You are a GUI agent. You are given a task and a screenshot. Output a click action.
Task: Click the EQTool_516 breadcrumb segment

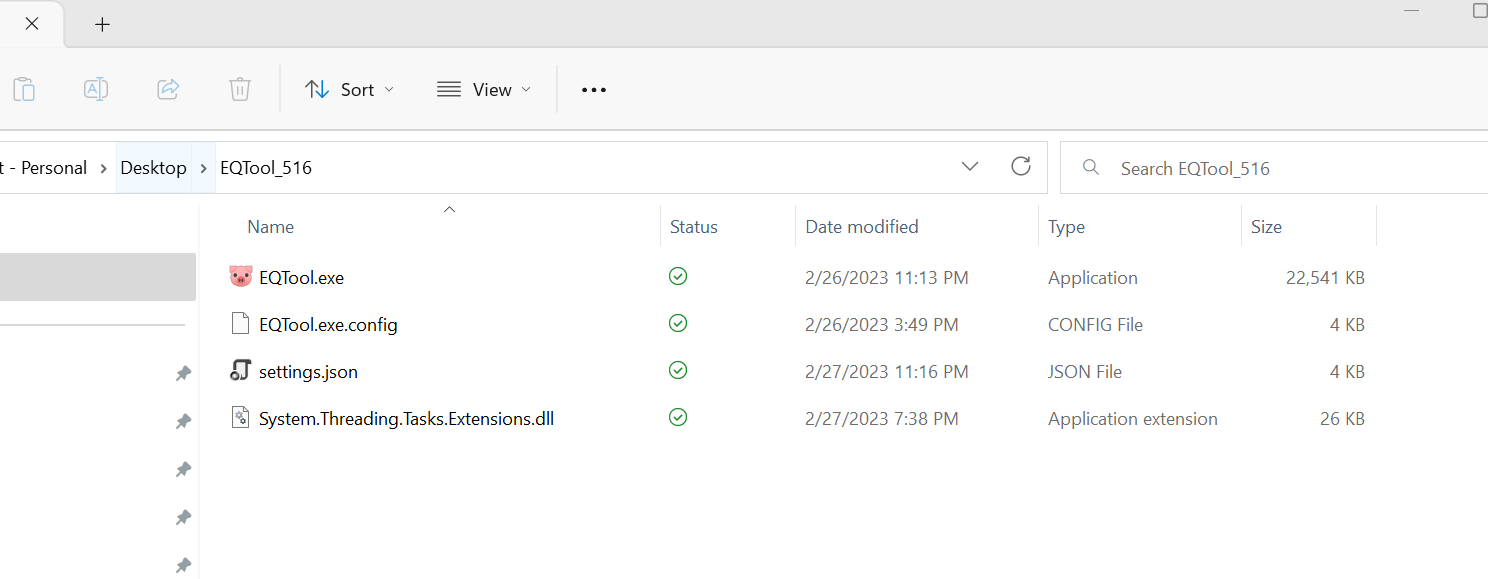[266, 168]
